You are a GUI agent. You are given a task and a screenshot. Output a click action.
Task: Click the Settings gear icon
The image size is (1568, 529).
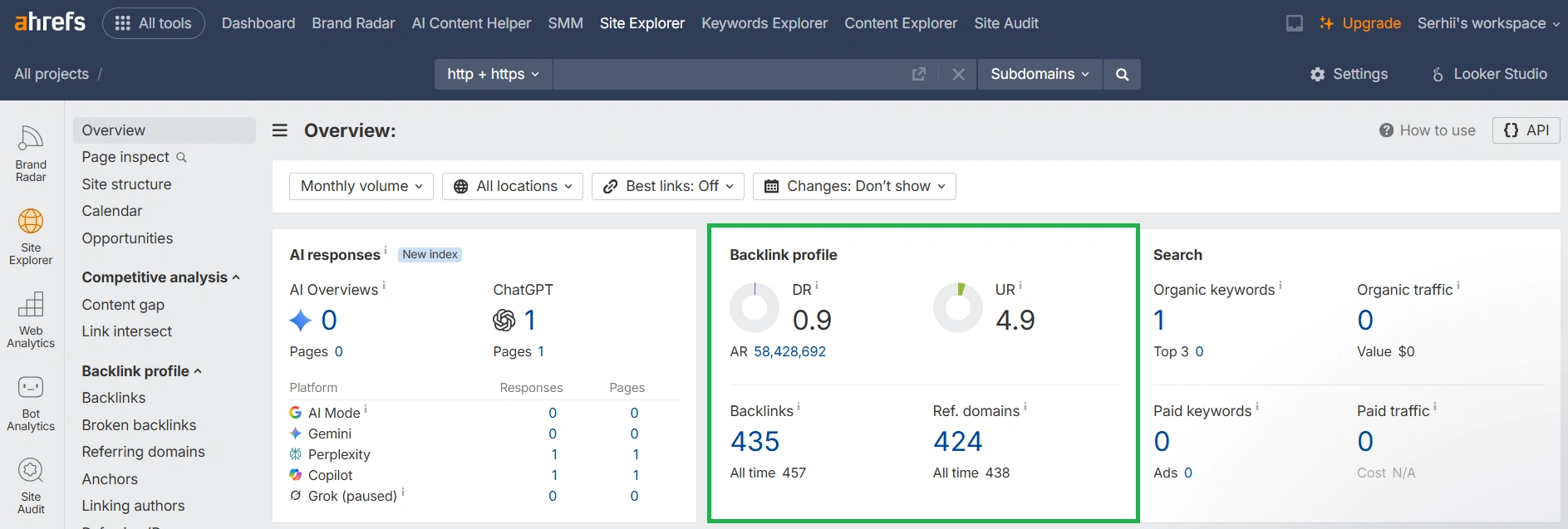point(1317,75)
